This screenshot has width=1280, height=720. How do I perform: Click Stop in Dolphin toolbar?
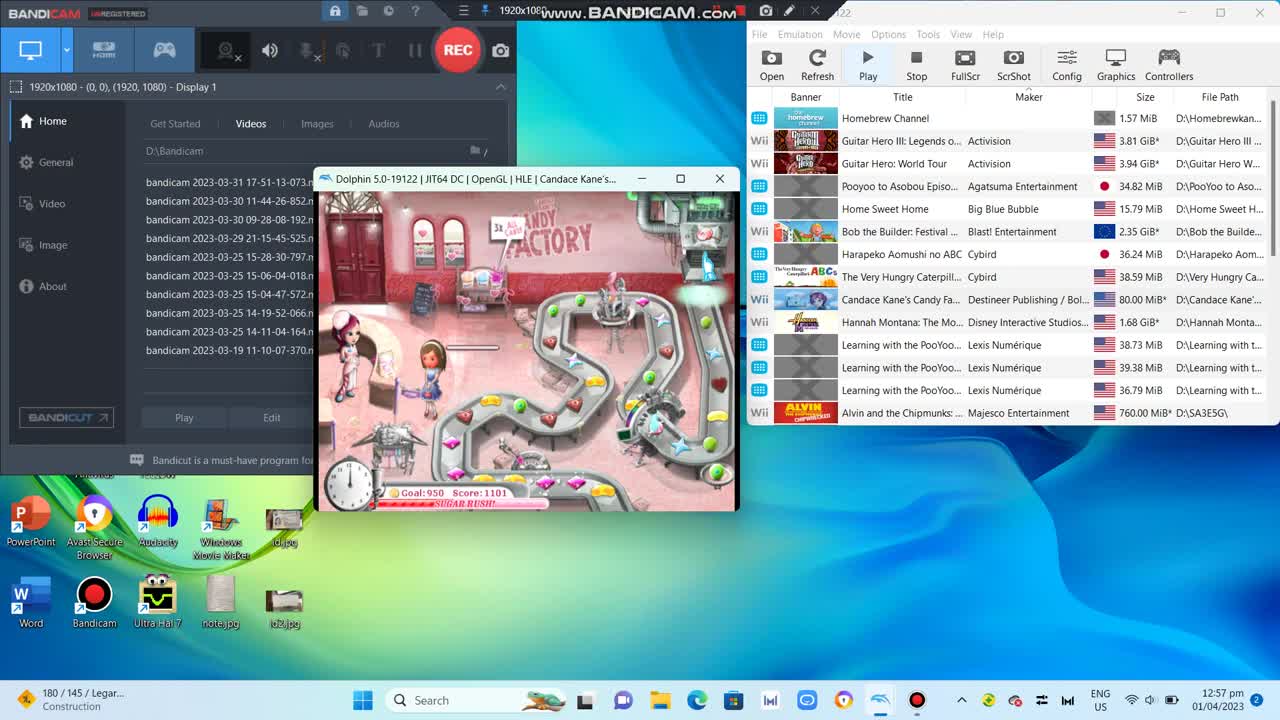click(x=916, y=65)
